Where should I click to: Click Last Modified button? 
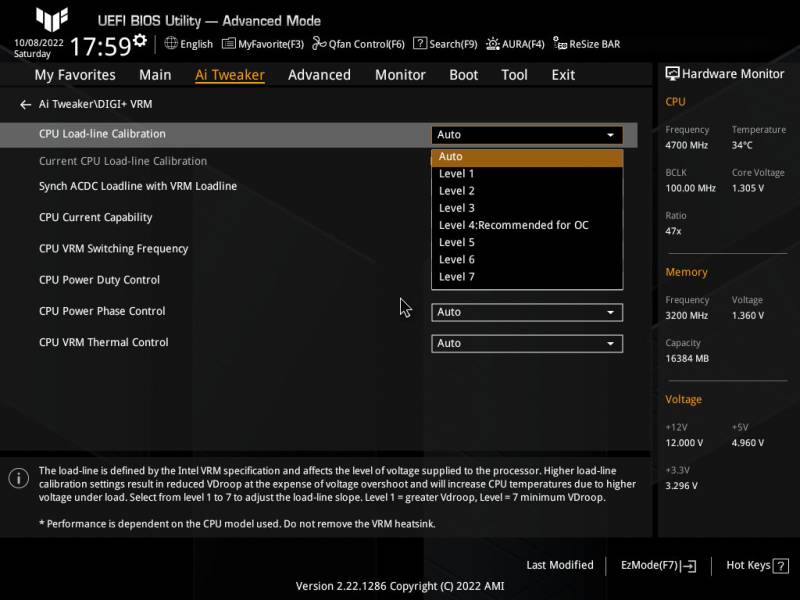560,565
